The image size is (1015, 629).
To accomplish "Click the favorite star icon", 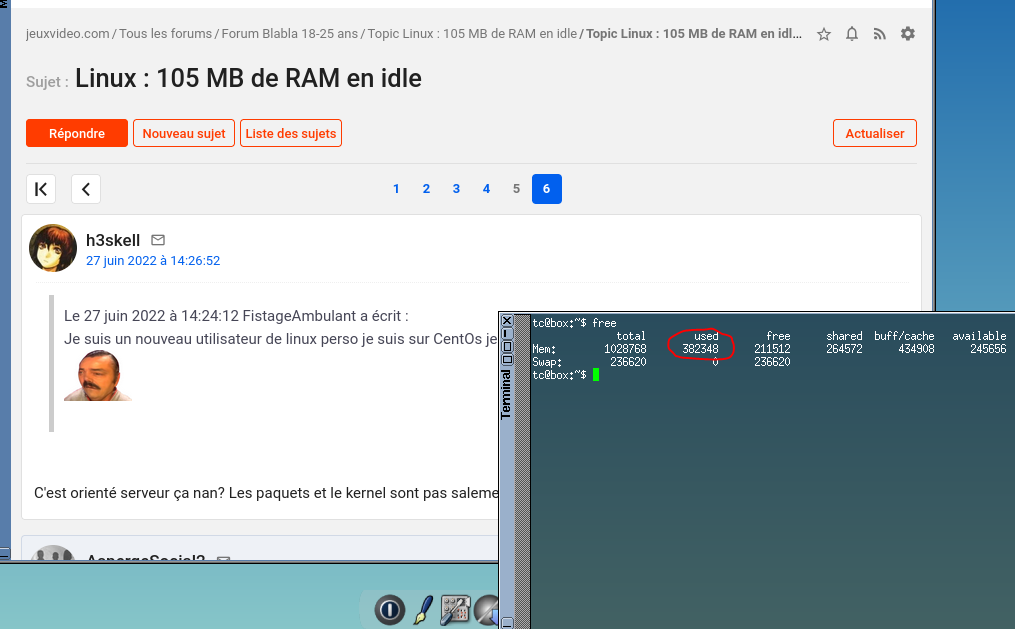I will [x=824, y=34].
